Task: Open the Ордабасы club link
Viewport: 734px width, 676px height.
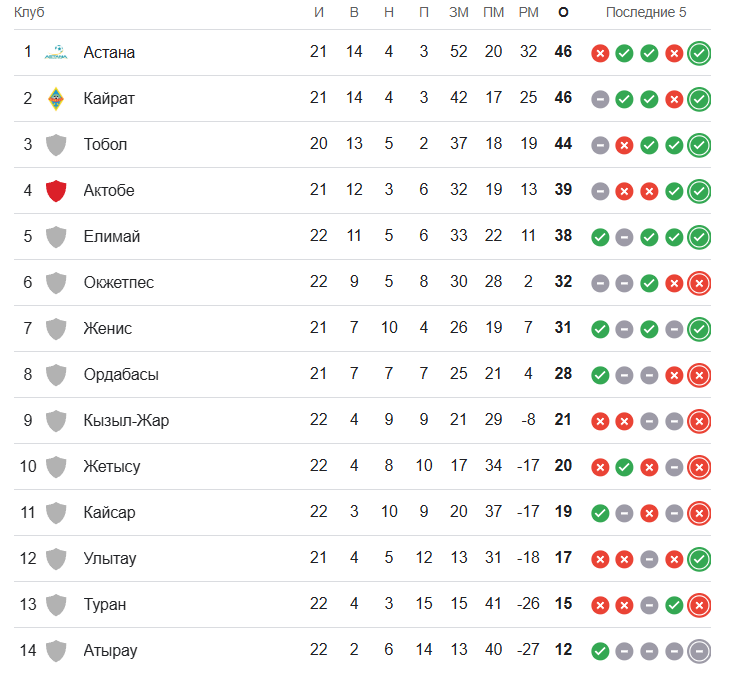Action: coord(121,375)
